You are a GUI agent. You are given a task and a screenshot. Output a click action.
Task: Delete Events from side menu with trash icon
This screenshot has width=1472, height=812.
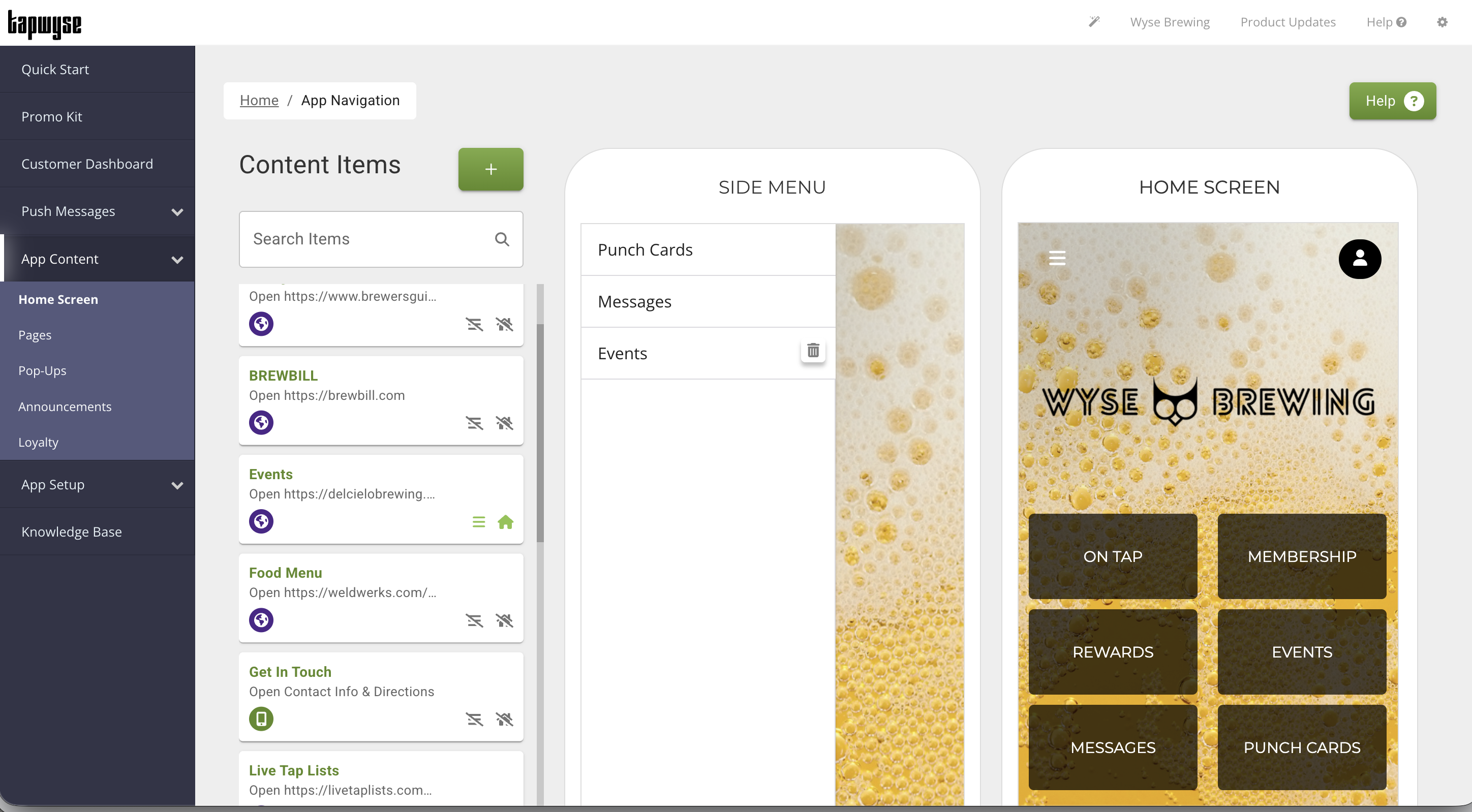point(813,350)
